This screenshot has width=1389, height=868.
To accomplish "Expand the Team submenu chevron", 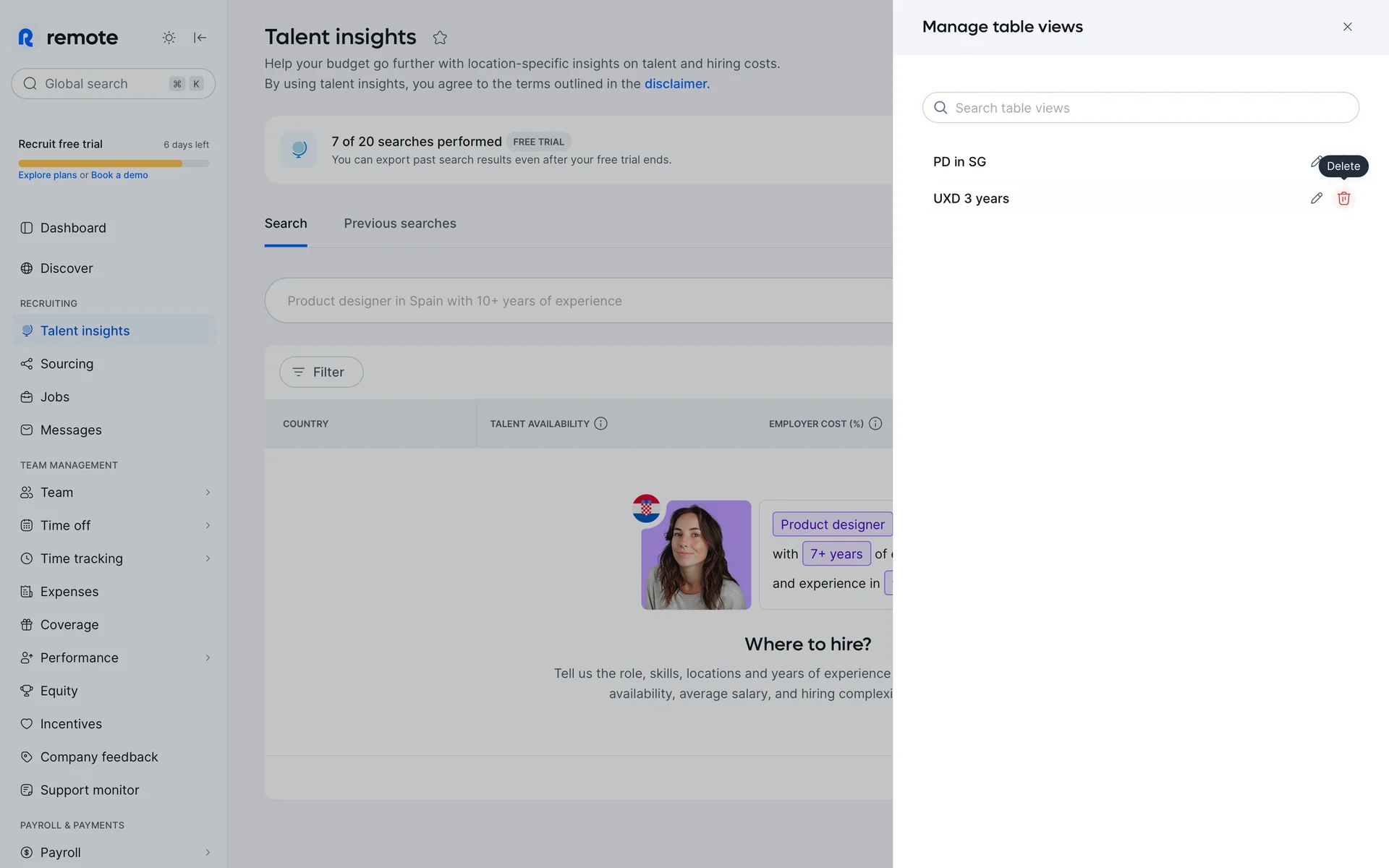I will point(208,493).
